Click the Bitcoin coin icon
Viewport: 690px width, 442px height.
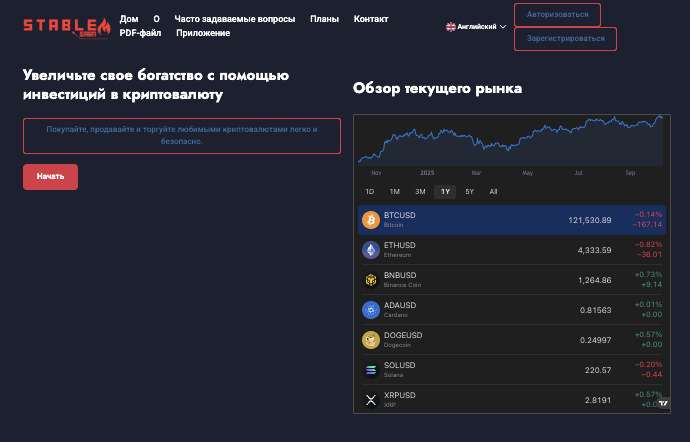(x=370, y=220)
